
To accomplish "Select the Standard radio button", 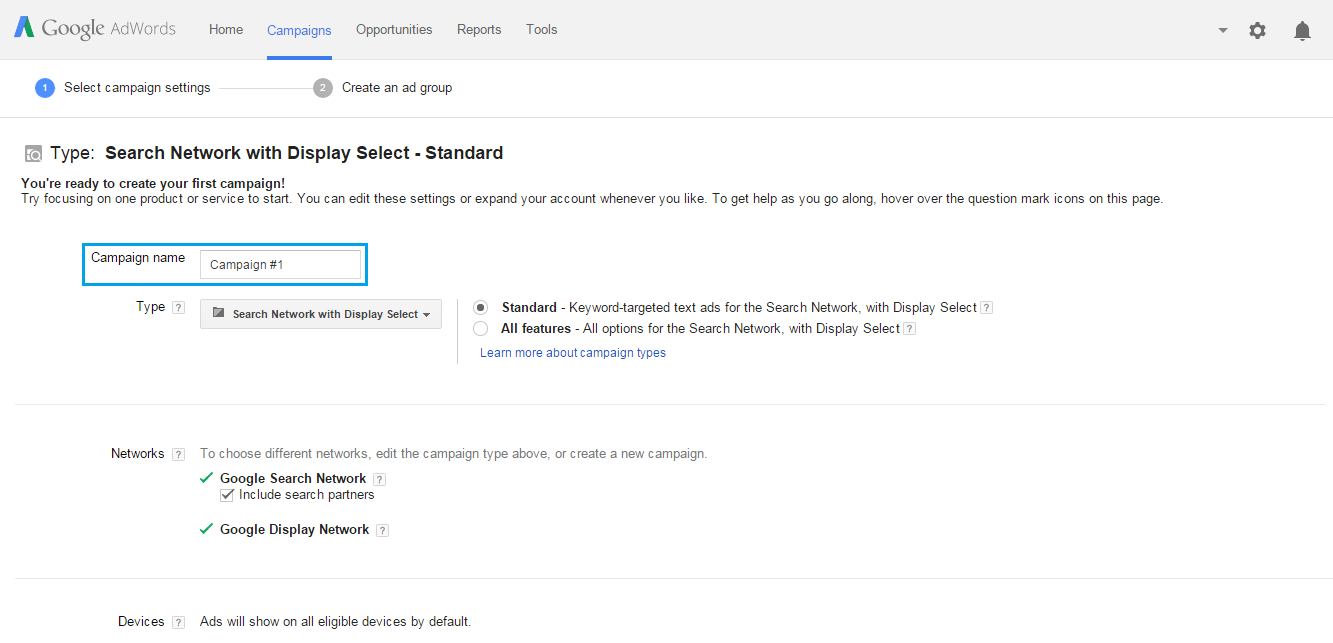I will pos(481,307).
